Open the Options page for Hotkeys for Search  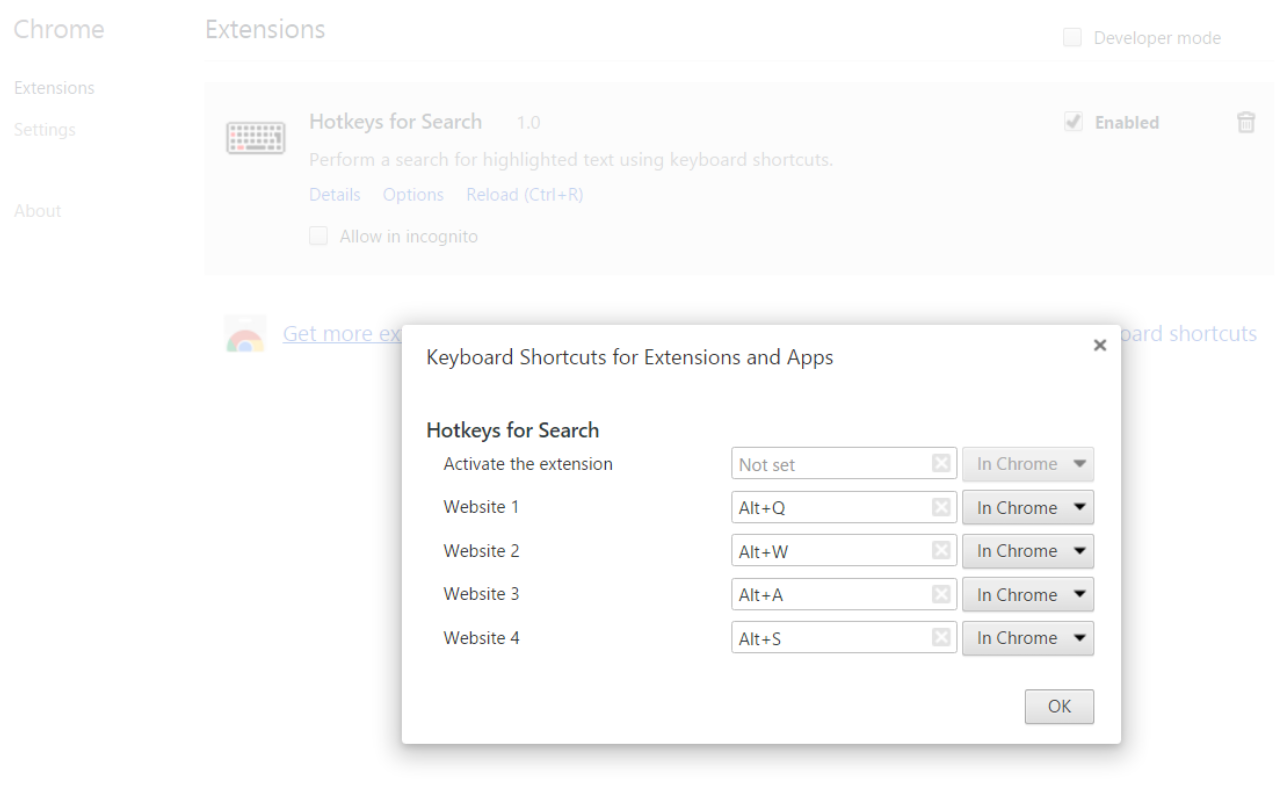(413, 194)
